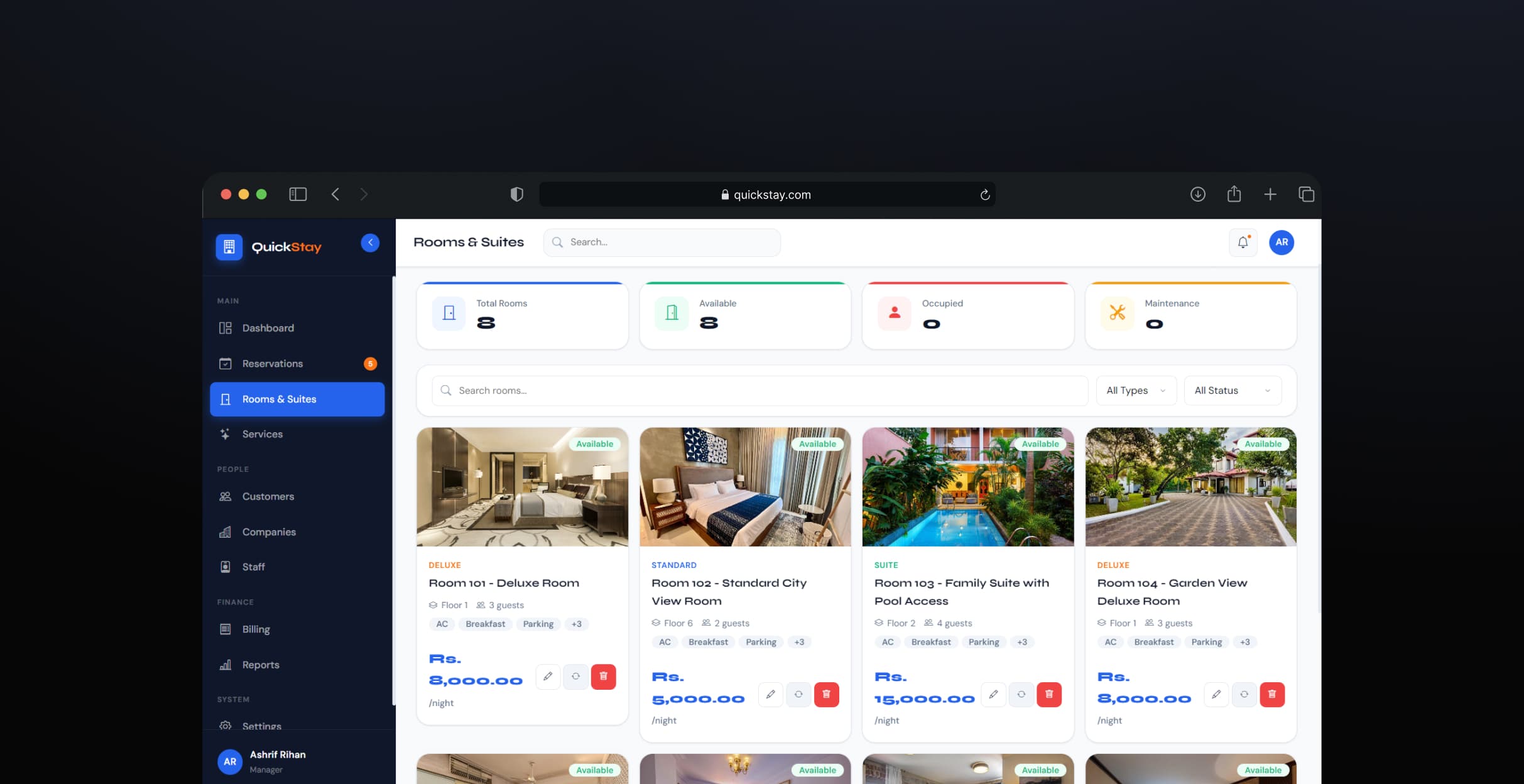Click the header Search field
The height and width of the screenshot is (784, 1524).
coord(661,242)
